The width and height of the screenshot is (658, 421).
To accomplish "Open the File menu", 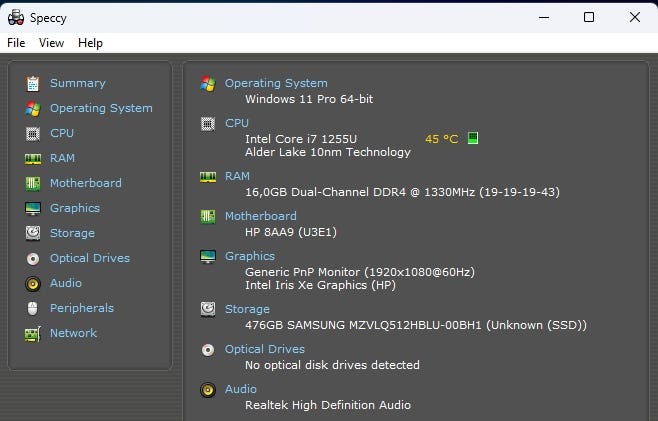I will click(x=16, y=43).
